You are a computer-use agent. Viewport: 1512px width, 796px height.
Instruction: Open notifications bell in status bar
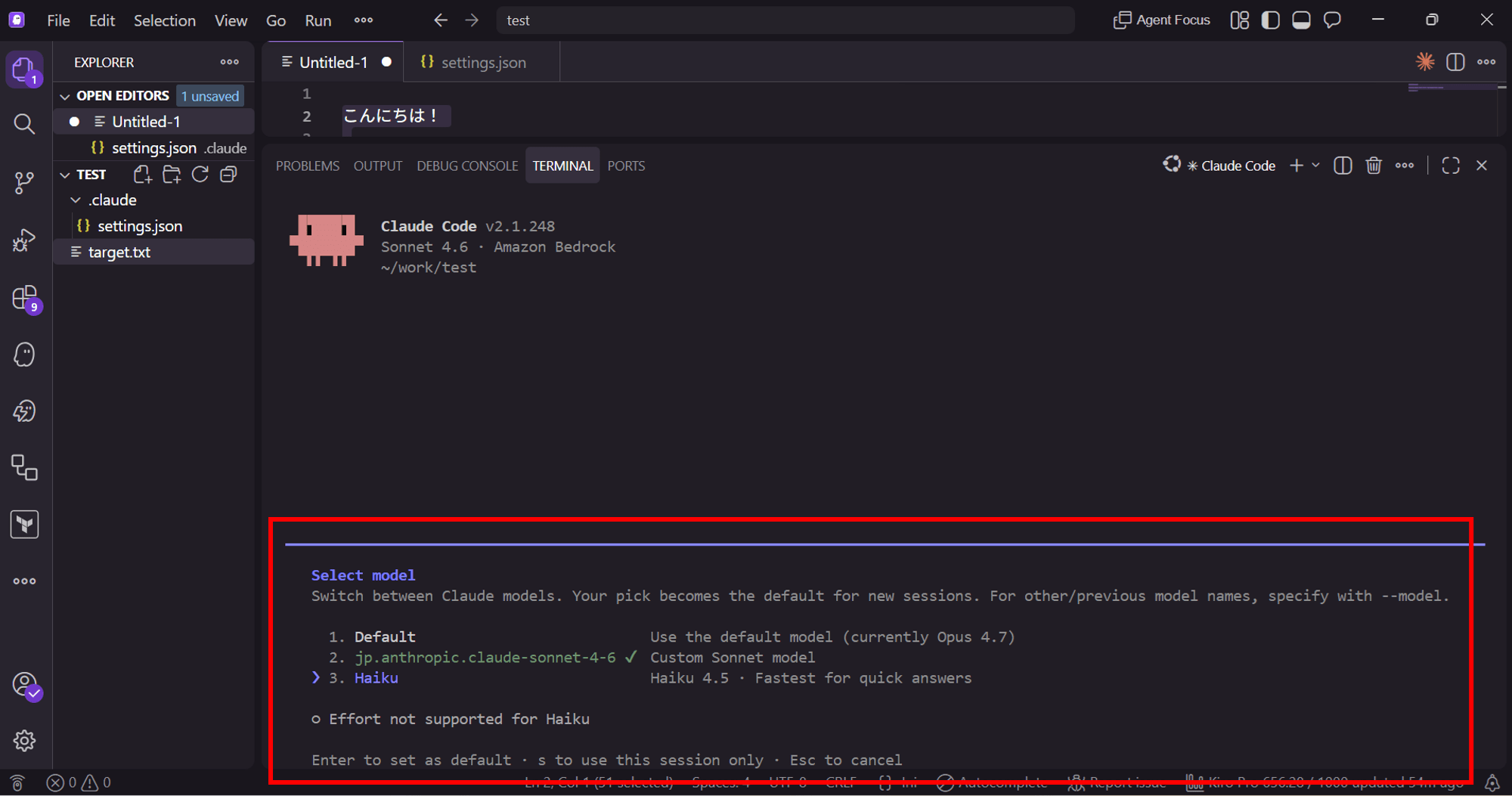1492,783
